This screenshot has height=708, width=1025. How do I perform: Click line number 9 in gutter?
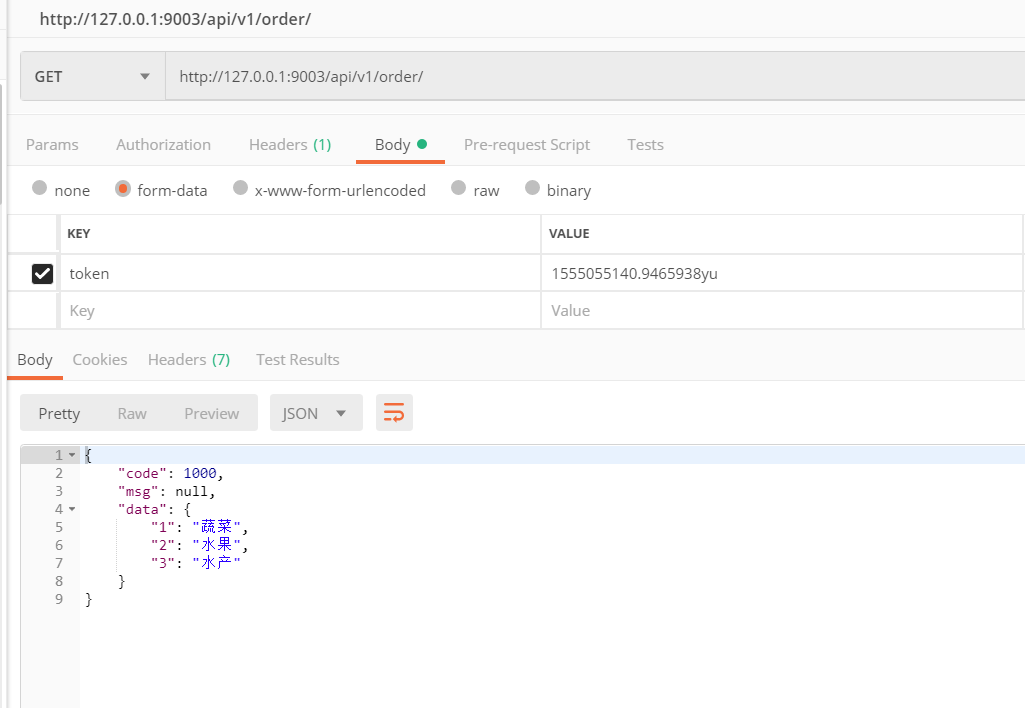coord(59,599)
